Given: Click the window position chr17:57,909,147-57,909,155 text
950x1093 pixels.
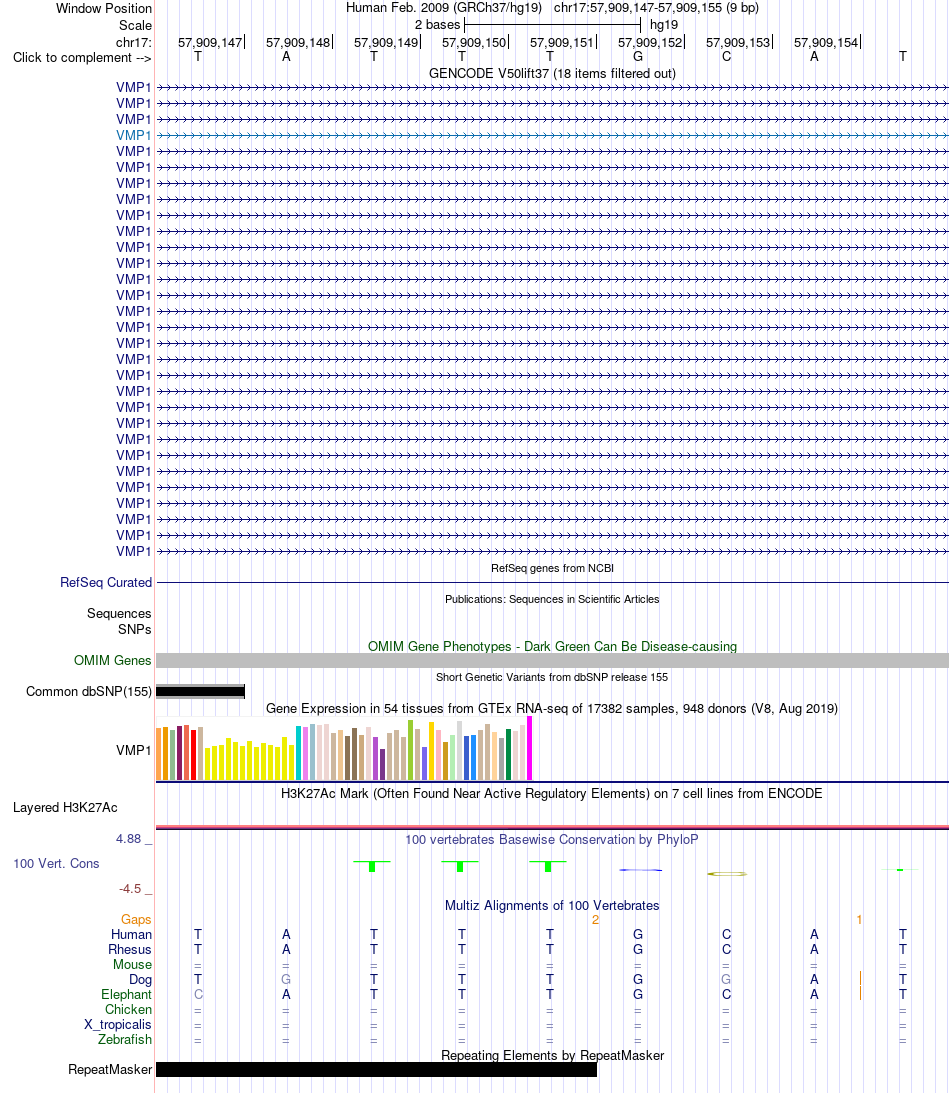Looking at the screenshot, I should point(656,8).
